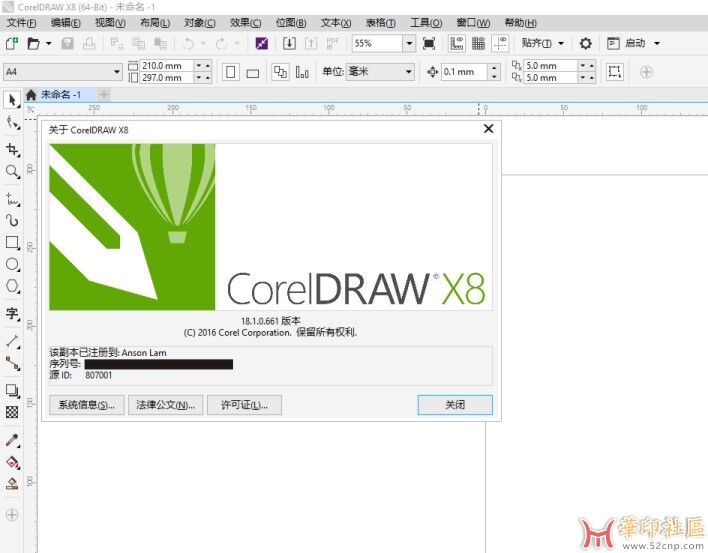
Task: Click the Open folder icon
Action: (x=33, y=43)
